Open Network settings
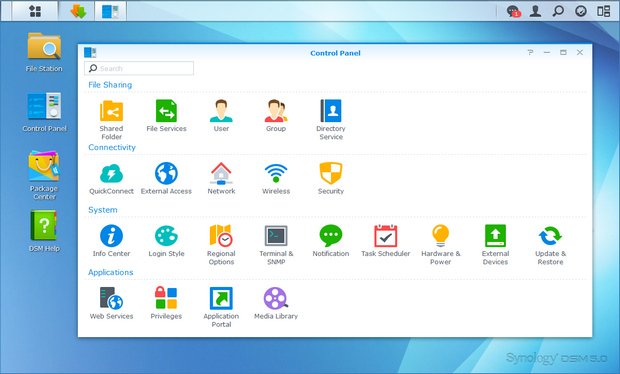620x374 pixels. pyautogui.click(x=221, y=178)
